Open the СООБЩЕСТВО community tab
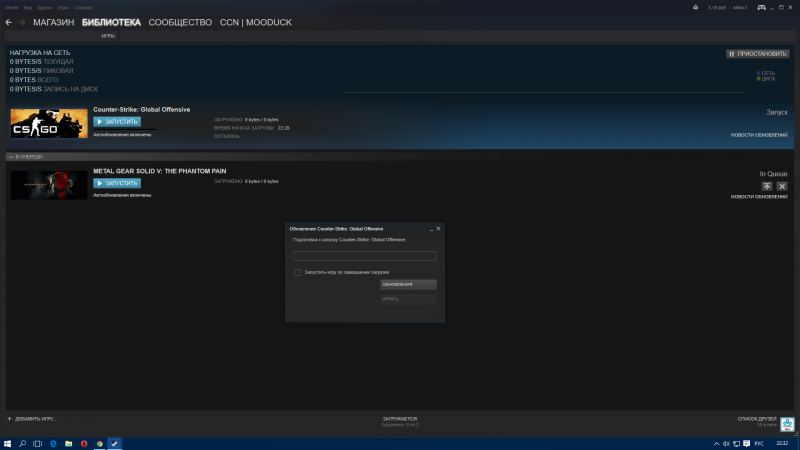The height and width of the screenshot is (450, 800). [x=180, y=22]
